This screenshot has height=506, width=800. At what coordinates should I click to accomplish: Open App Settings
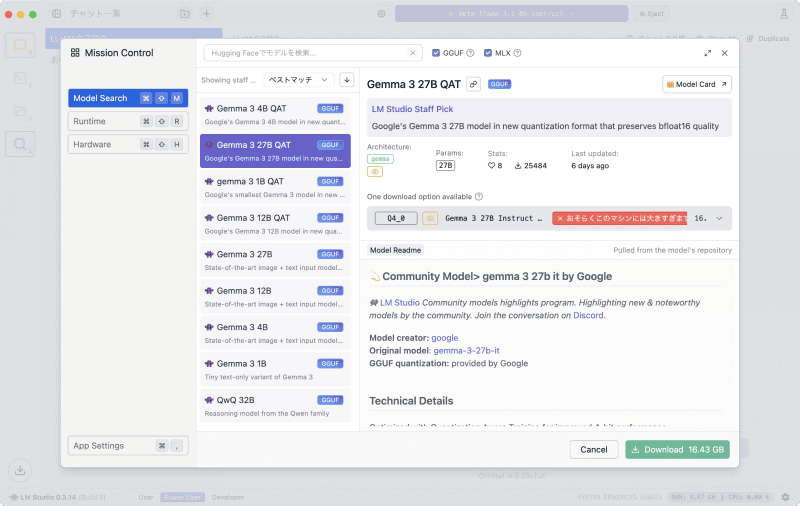(x=128, y=446)
